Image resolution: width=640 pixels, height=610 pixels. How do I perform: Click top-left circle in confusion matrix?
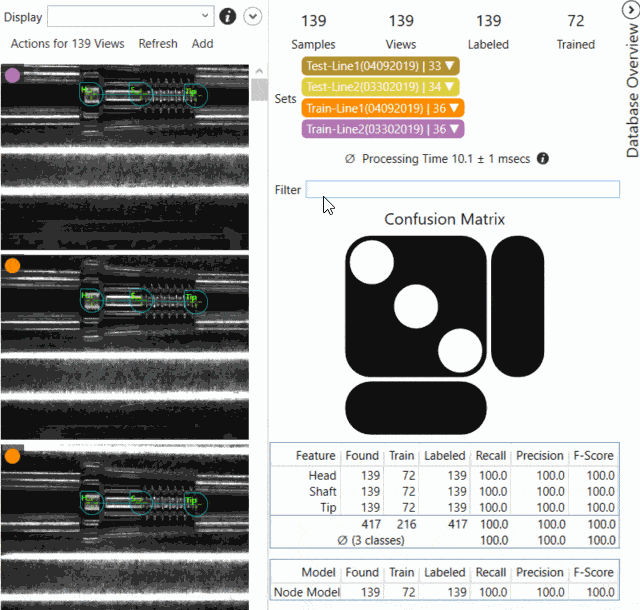pyautogui.click(x=371, y=262)
